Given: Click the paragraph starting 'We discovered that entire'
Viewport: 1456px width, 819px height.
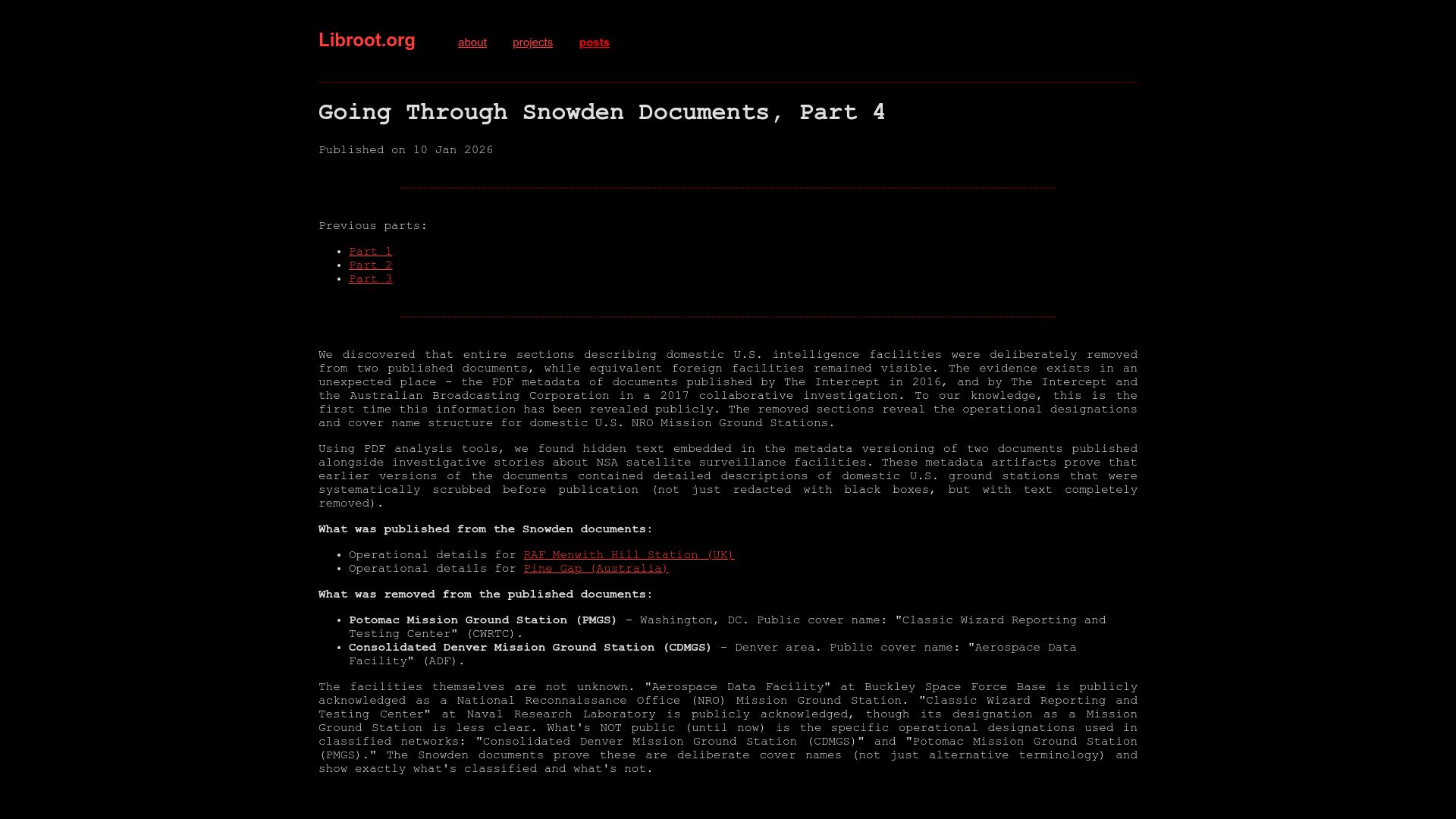Looking at the screenshot, I should 728,389.
